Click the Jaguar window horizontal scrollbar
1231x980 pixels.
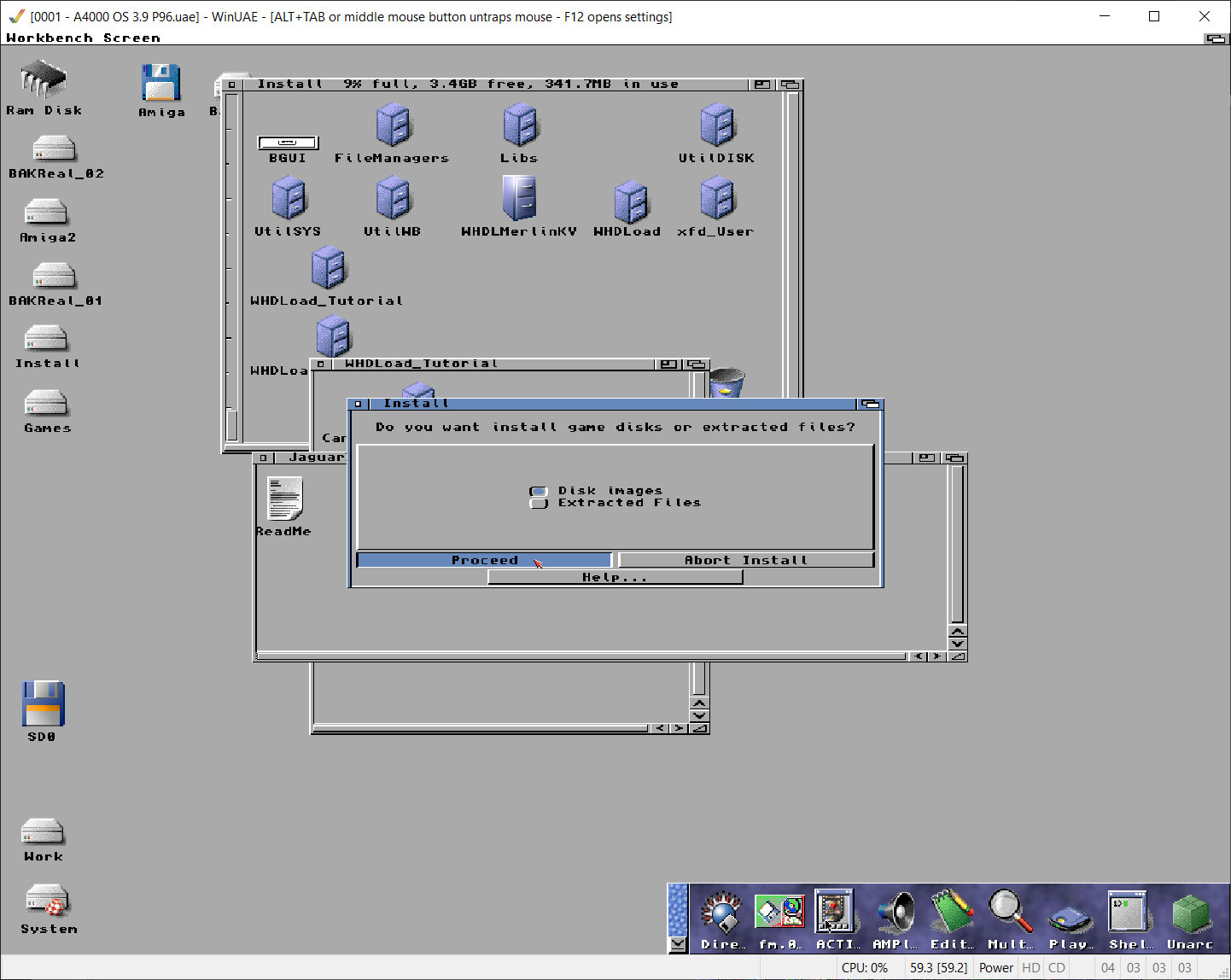click(x=580, y=656)
